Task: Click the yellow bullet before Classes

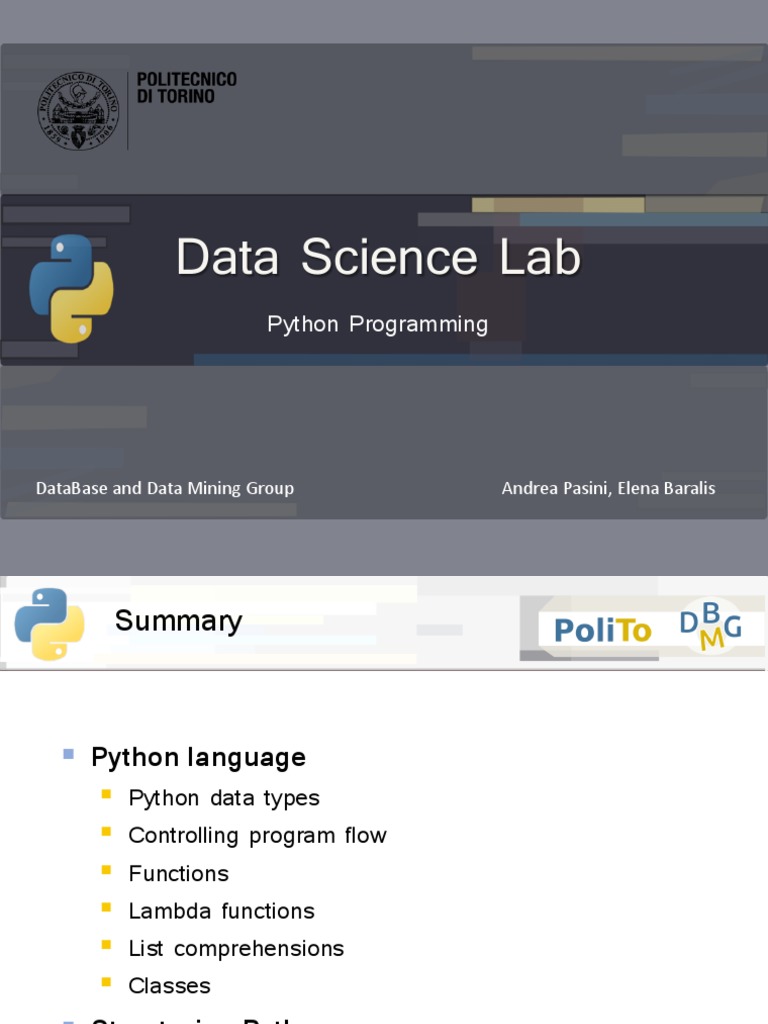Action: point(107,983)
